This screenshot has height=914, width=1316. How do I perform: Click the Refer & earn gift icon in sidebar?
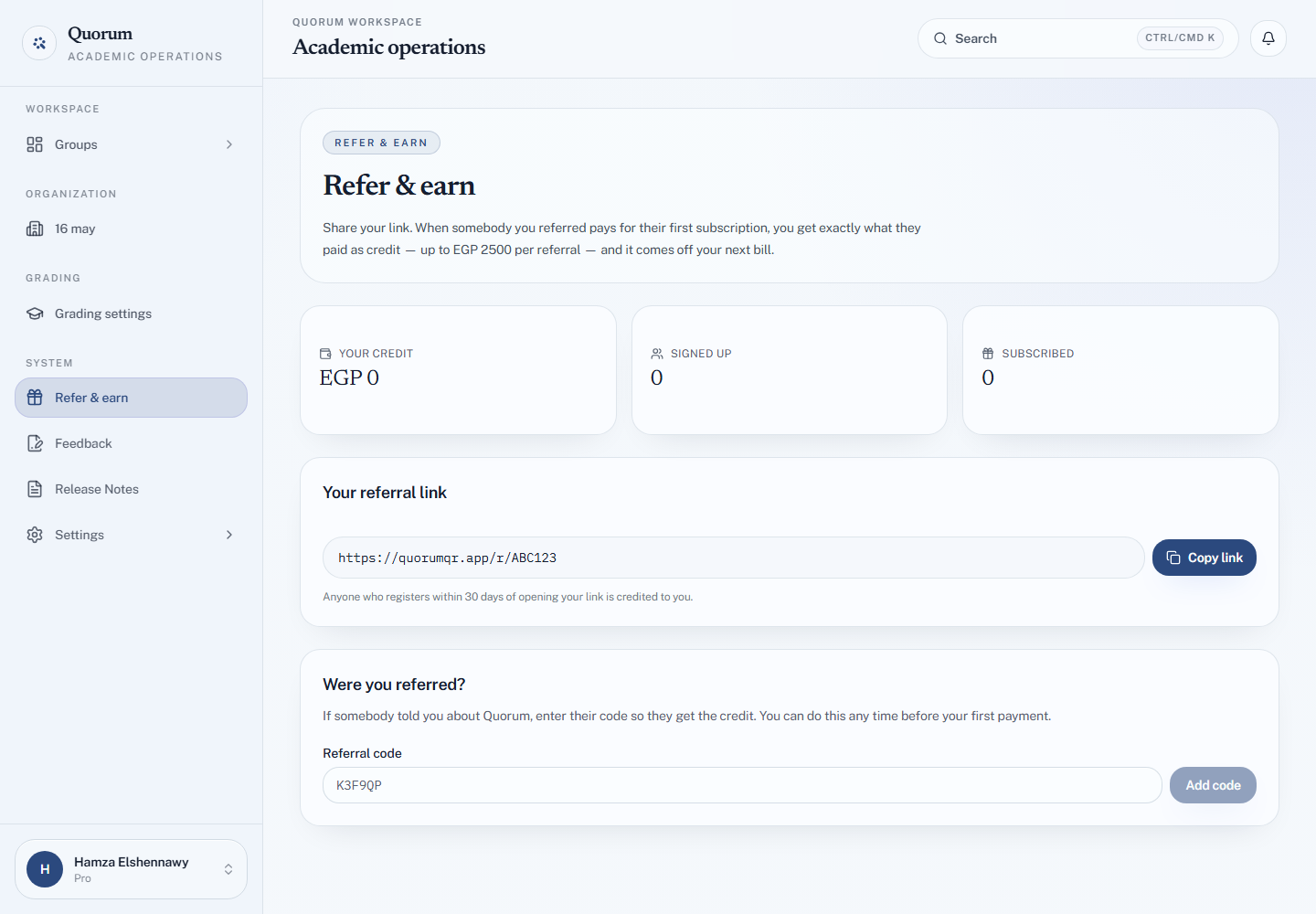(x=35, y=398)
